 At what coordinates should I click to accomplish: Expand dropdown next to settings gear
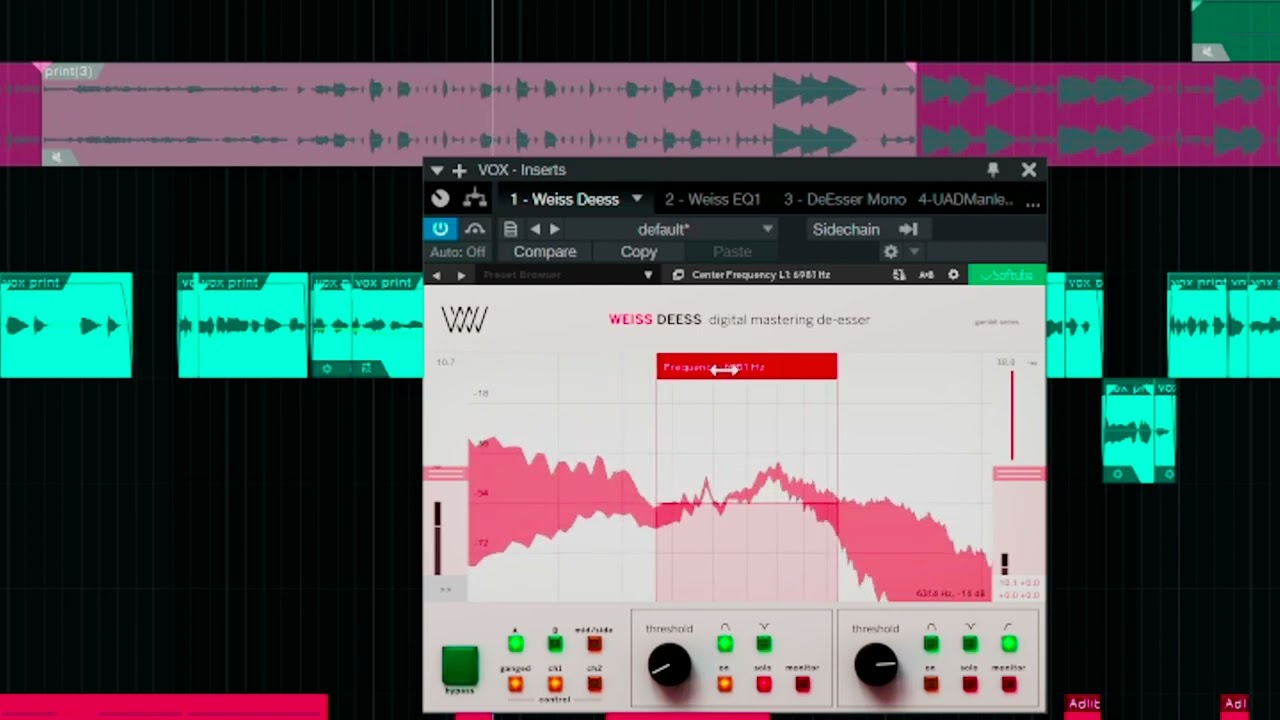914,252
